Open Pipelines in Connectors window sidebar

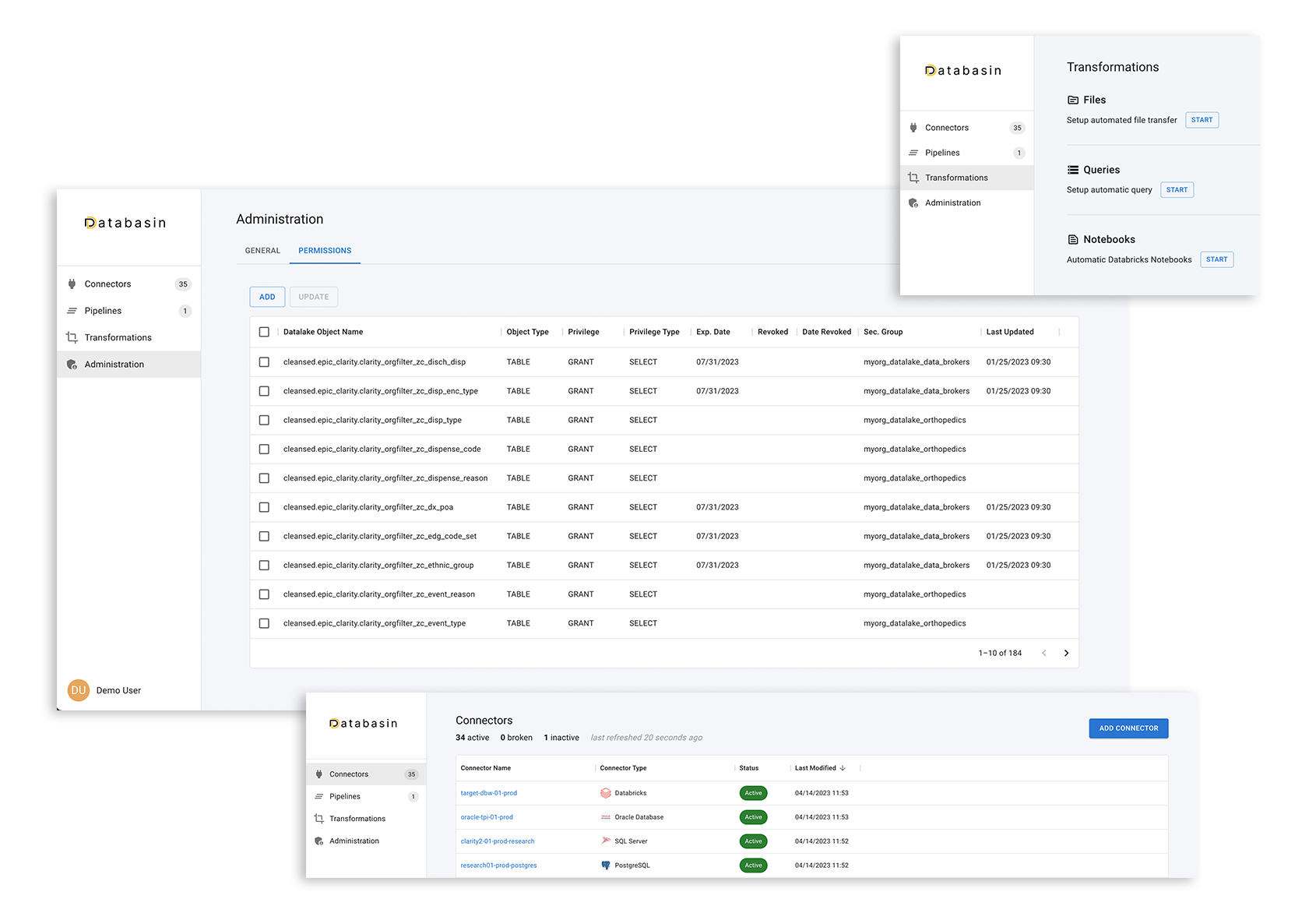[366, 796]
